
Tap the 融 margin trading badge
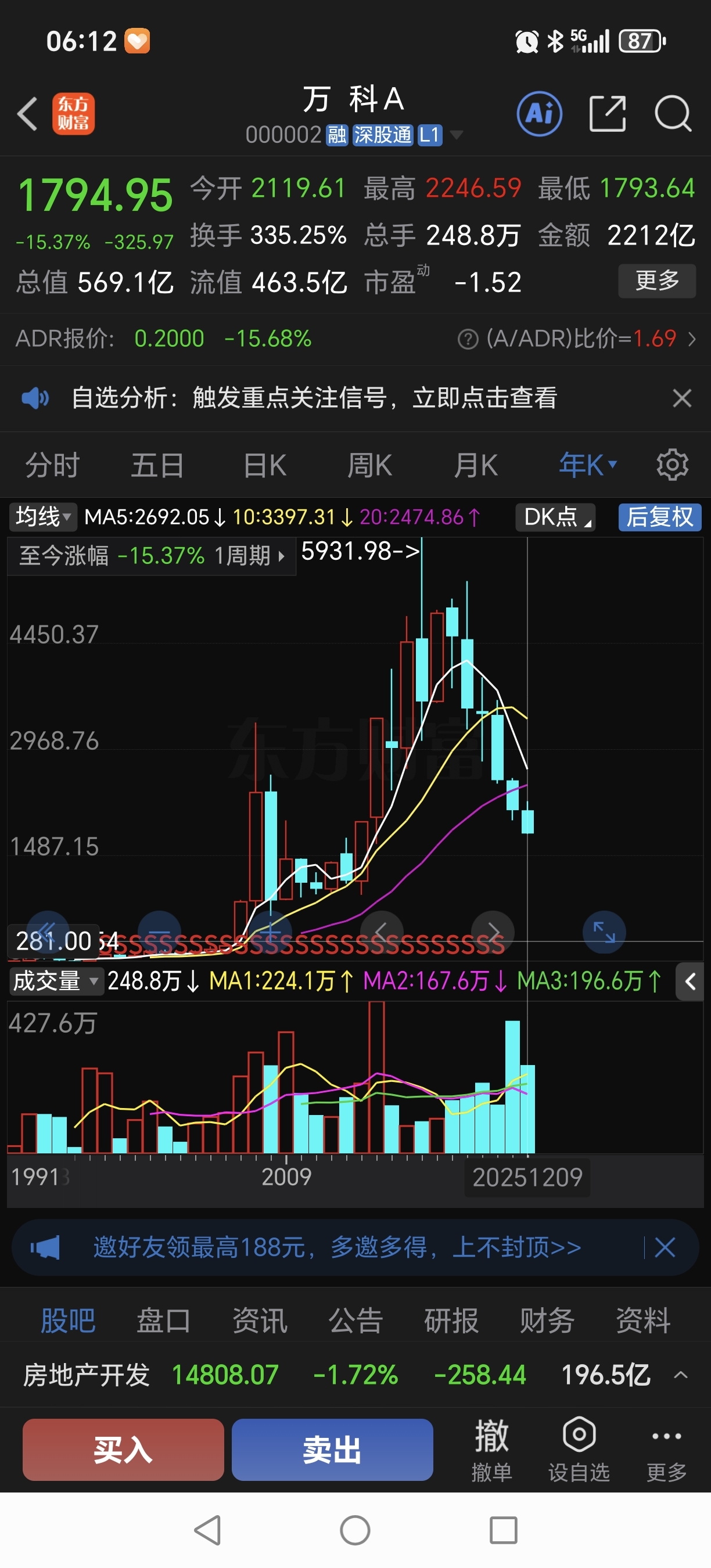[x=337, y=135]
